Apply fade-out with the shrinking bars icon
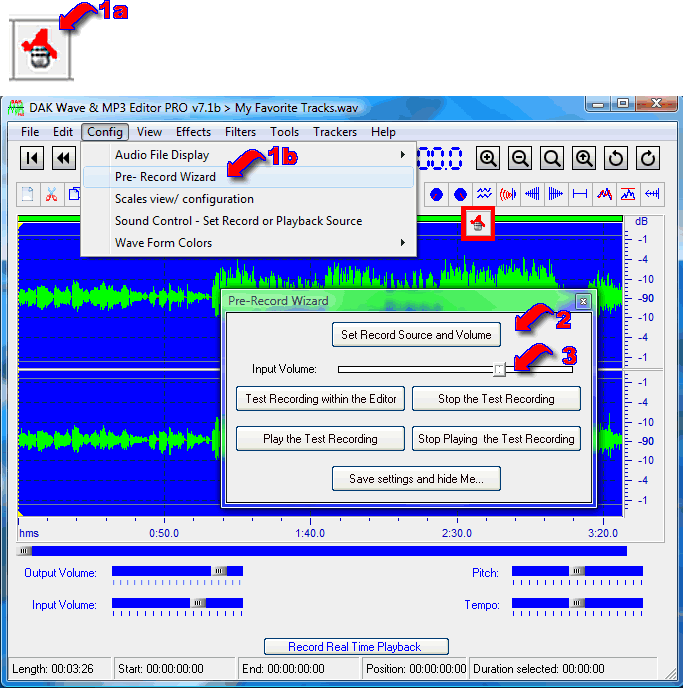Screen dimensions: 683x688 pos(556,194)
